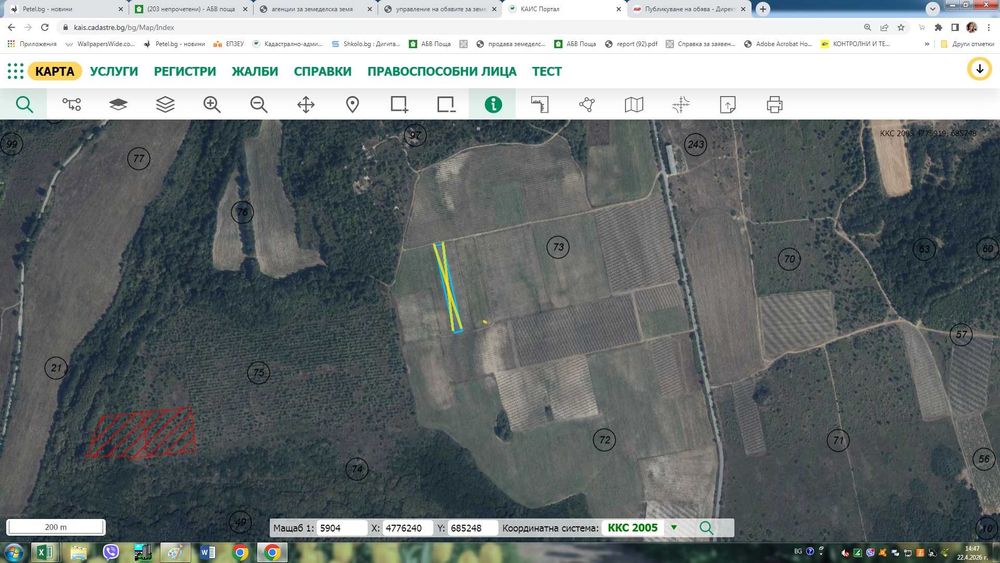The height and width of the screenshot is (563, 1000).
Task: Activate rectangle remove-selection tool
Action: click(446, 104)
